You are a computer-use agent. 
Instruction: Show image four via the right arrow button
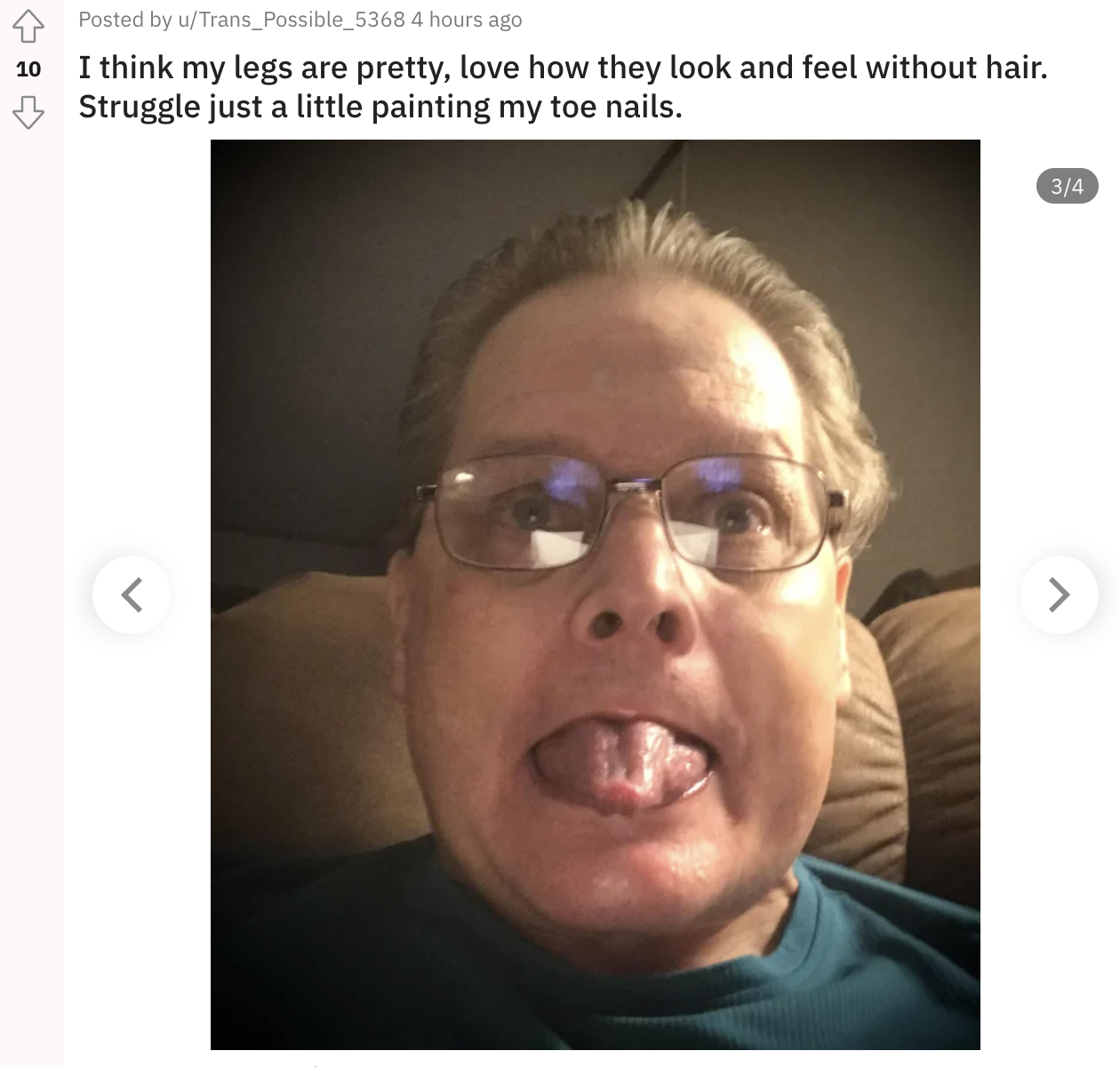click(1059, 594)
